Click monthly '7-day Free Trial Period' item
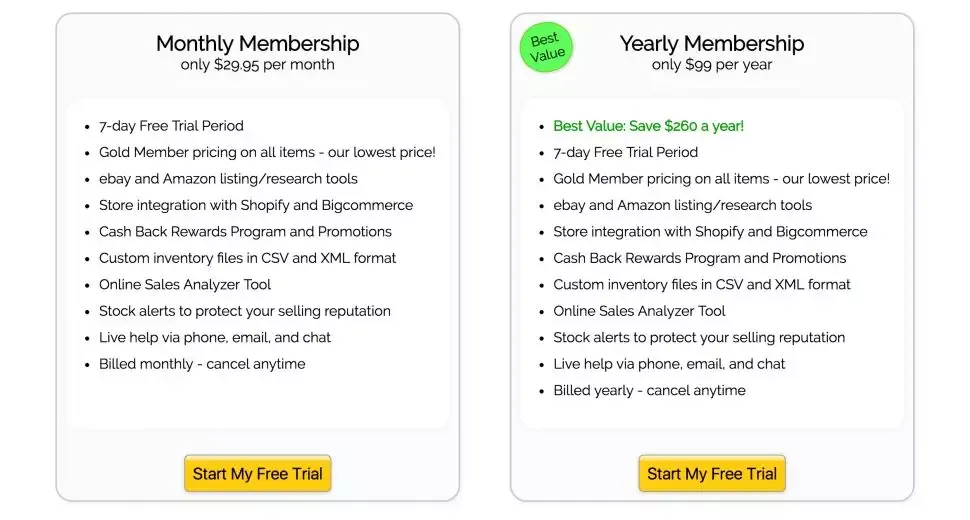 coord(171,126)
